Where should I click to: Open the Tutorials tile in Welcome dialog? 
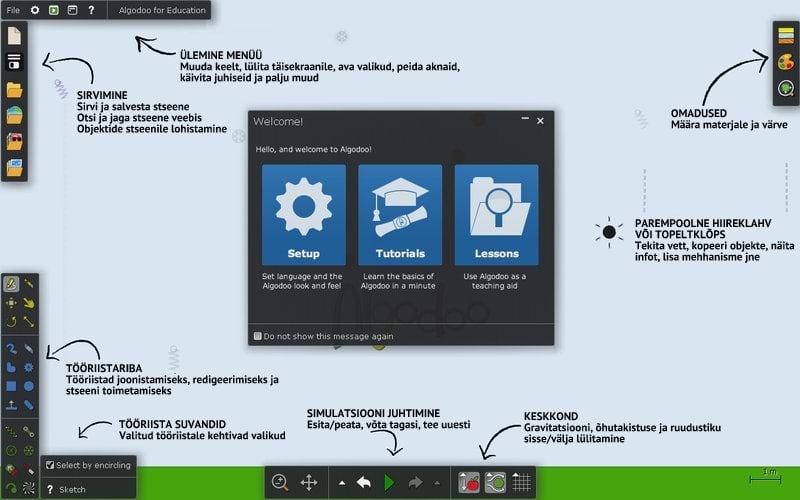400,214
